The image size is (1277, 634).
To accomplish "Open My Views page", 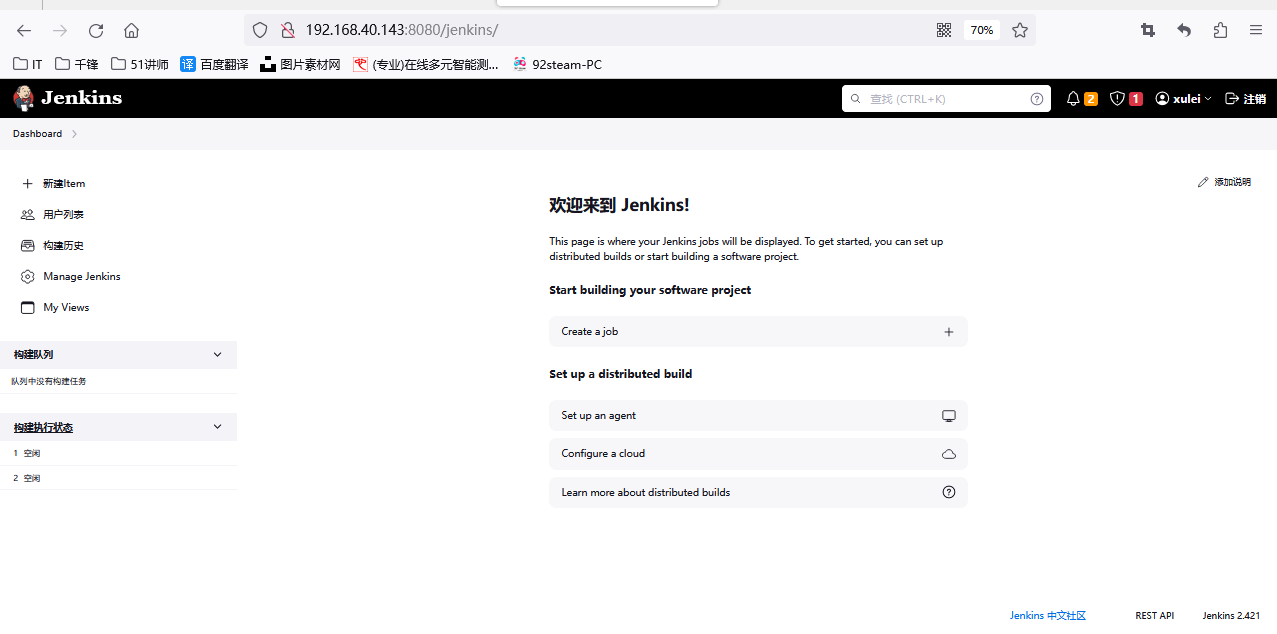I will (x=55, y=308).
